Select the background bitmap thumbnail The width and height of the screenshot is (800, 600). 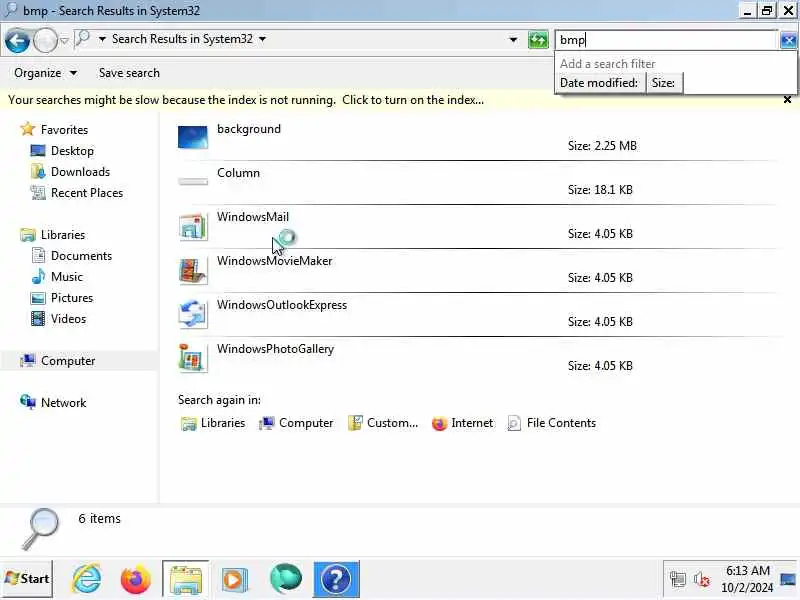click(193, 137)
